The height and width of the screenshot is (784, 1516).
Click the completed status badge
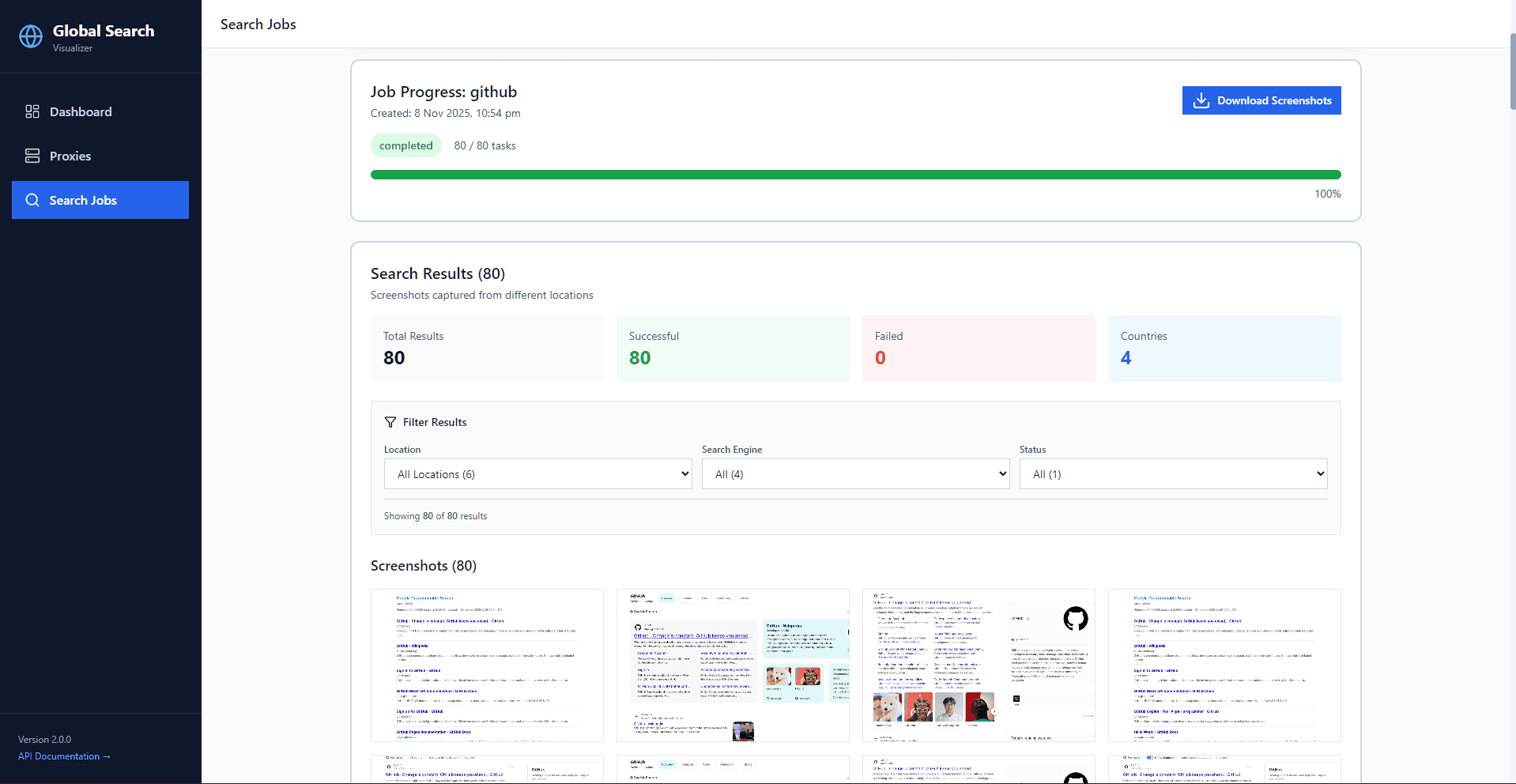(x=405, y=145)
